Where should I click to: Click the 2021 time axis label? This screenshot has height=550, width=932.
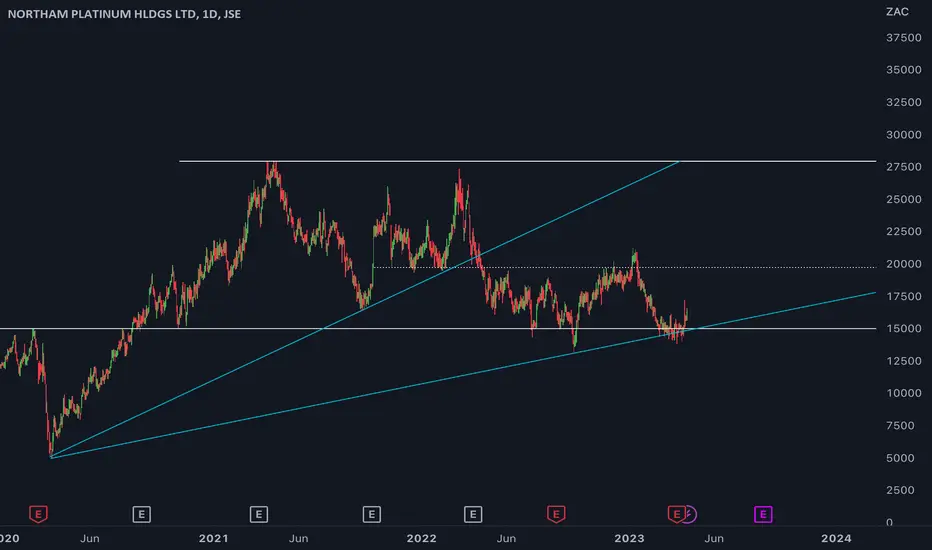213,538
